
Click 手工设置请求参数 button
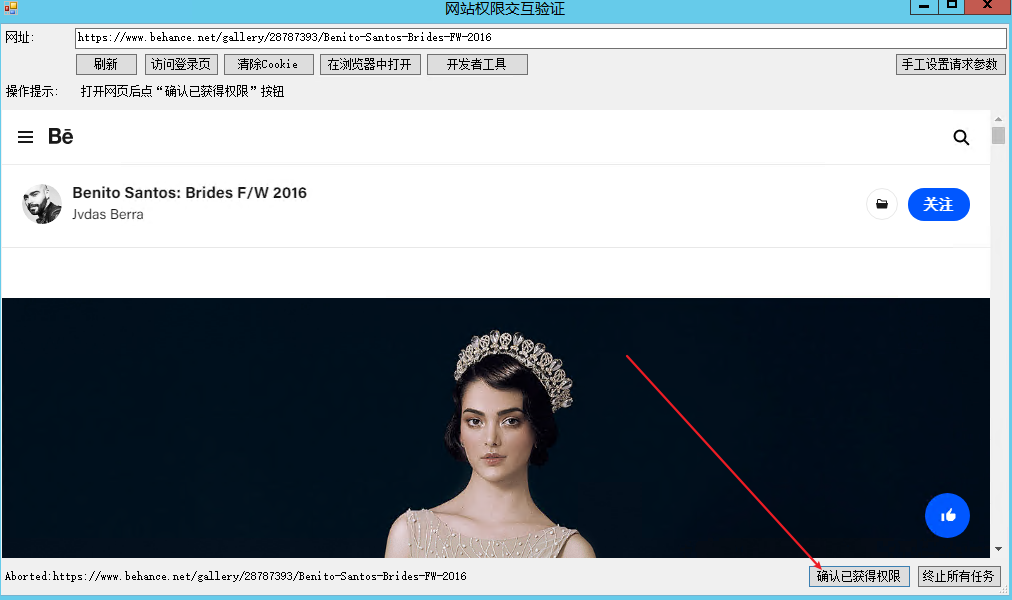[950, 65]
